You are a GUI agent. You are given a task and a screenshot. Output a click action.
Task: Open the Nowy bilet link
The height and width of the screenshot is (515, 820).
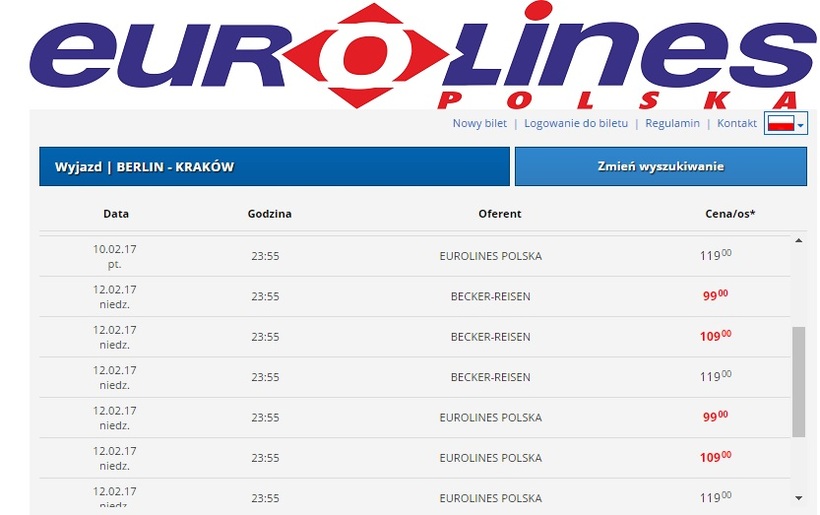pos(480,123)
